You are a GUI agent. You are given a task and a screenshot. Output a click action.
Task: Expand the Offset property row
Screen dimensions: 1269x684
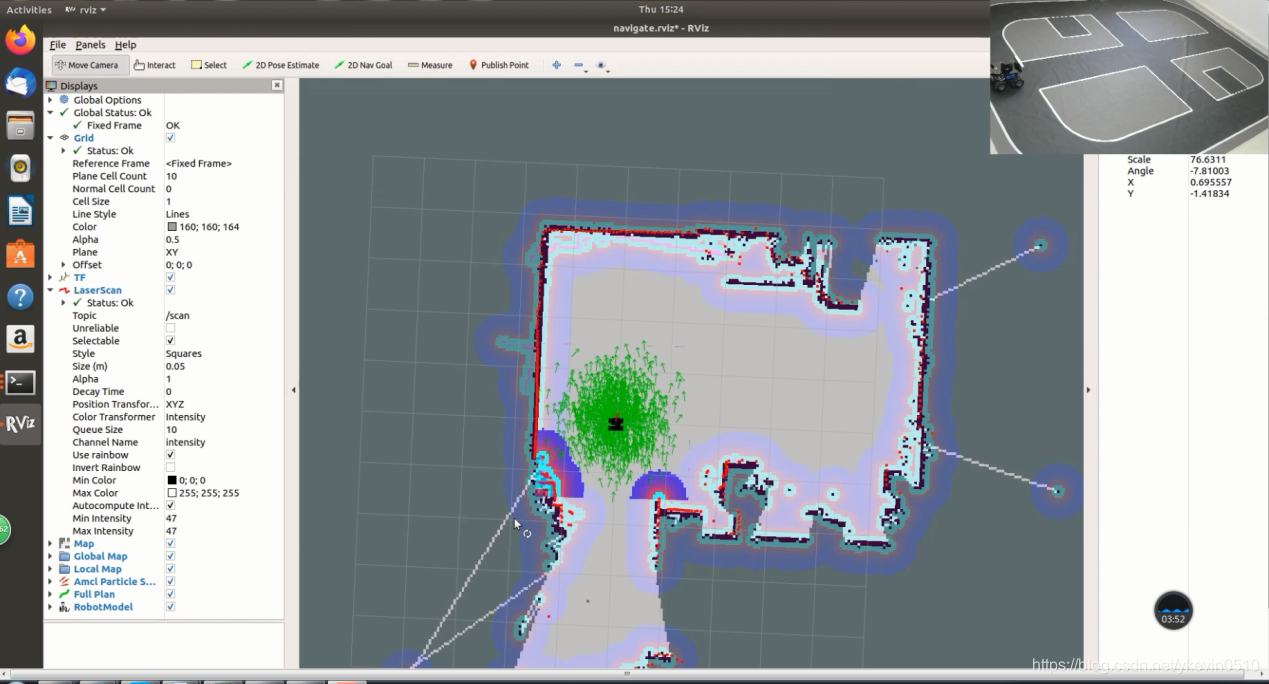point(64,265)
